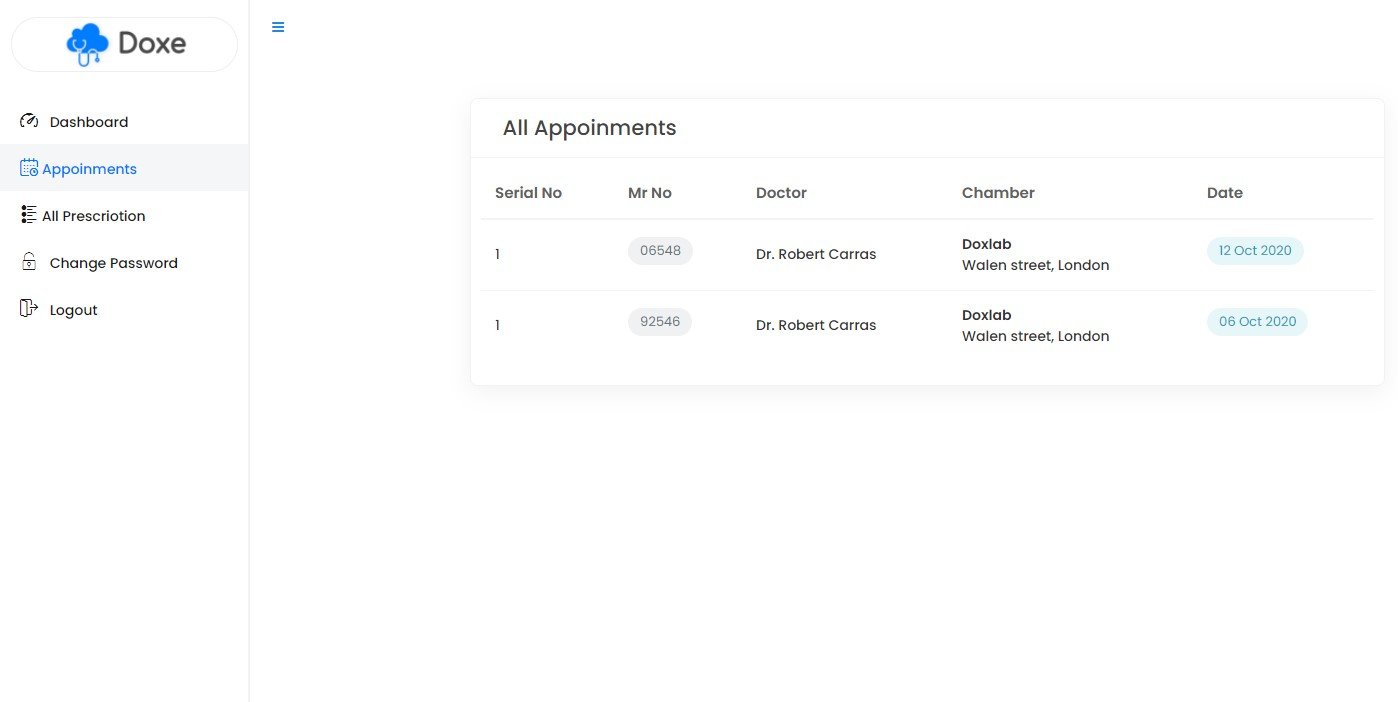The image size is (1398, 702).
Task: Click the Doxe cloud logo icon
Action: (88, 44)
